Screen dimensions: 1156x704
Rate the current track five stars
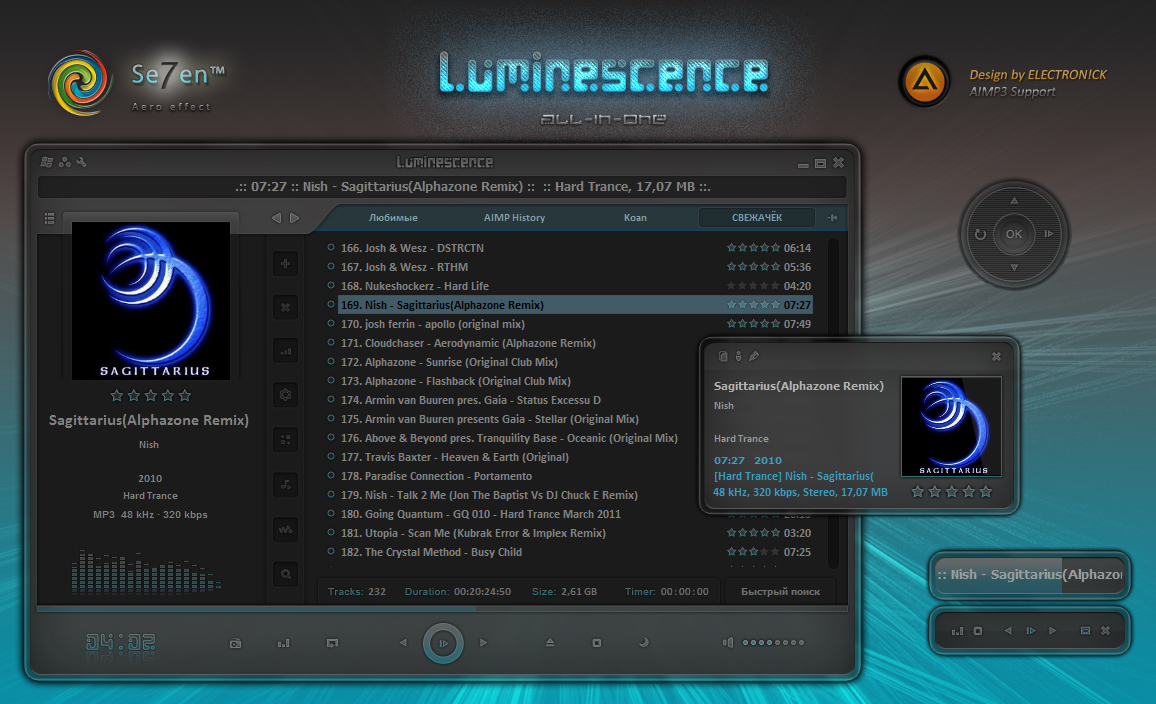coord(184,395)
